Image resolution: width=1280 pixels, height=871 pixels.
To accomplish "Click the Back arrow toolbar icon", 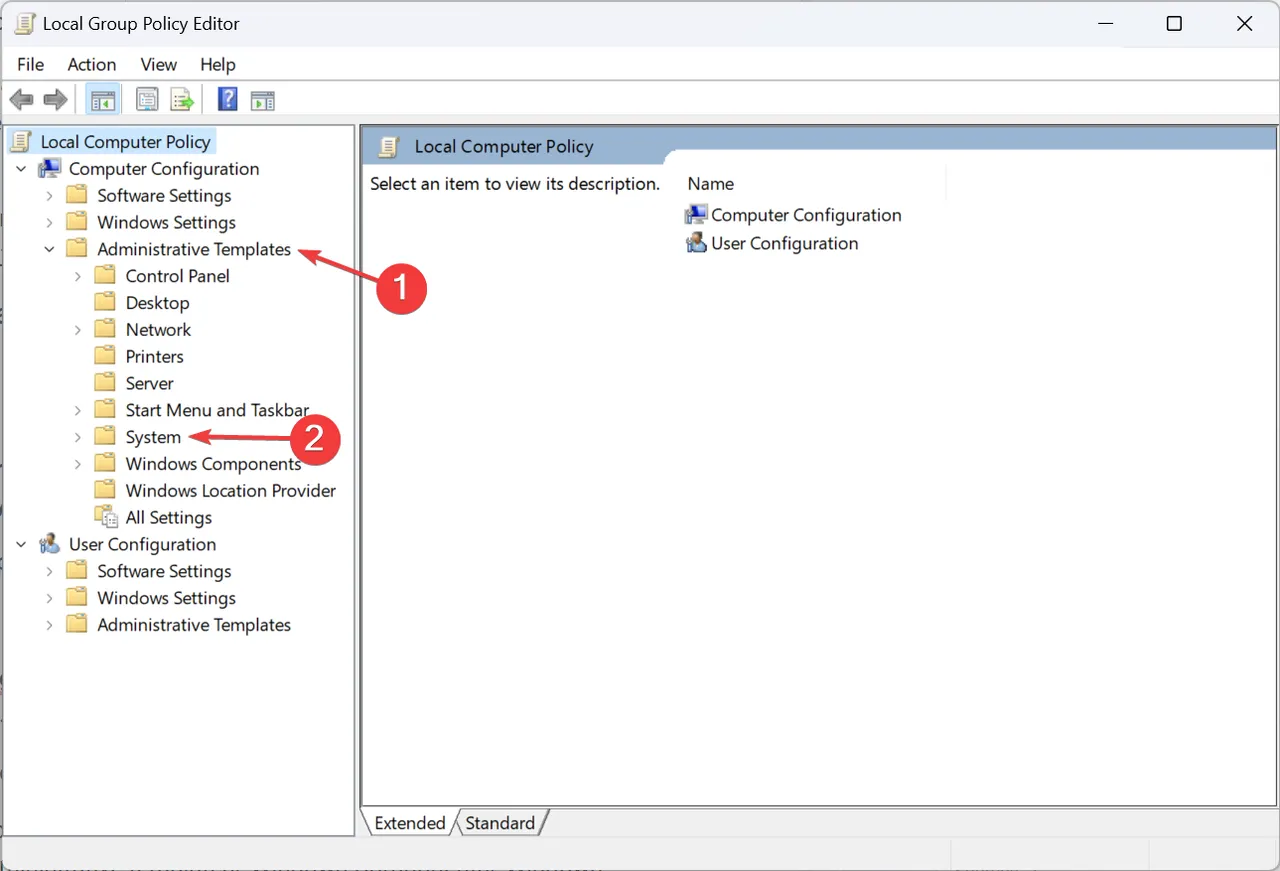I will tap(21, 100).
